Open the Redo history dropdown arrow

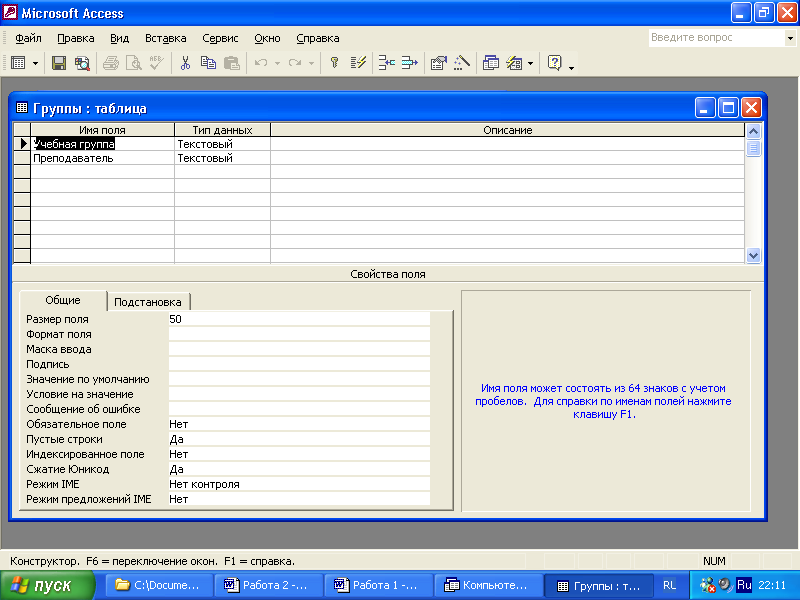[x=311, y=64]
